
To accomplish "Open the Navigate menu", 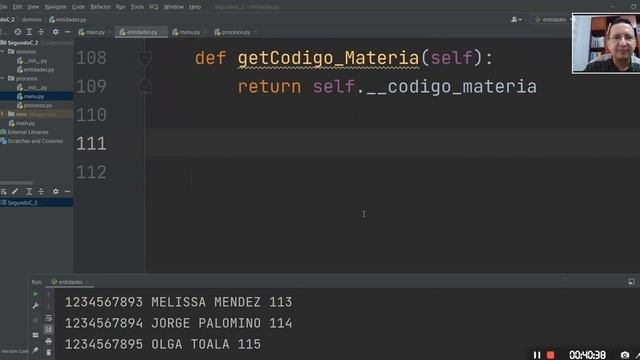I will 56,7.
